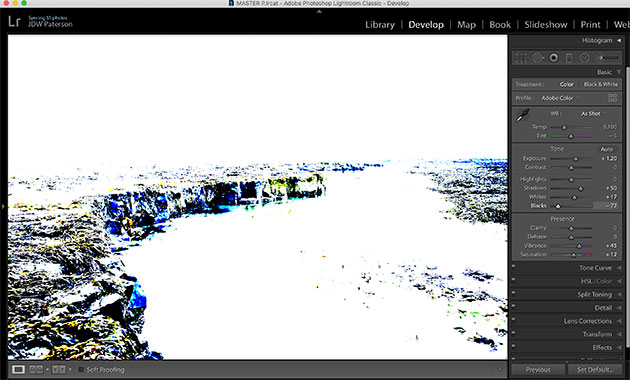Click the Shadows slider handle
630x380 pixels.
581,188
